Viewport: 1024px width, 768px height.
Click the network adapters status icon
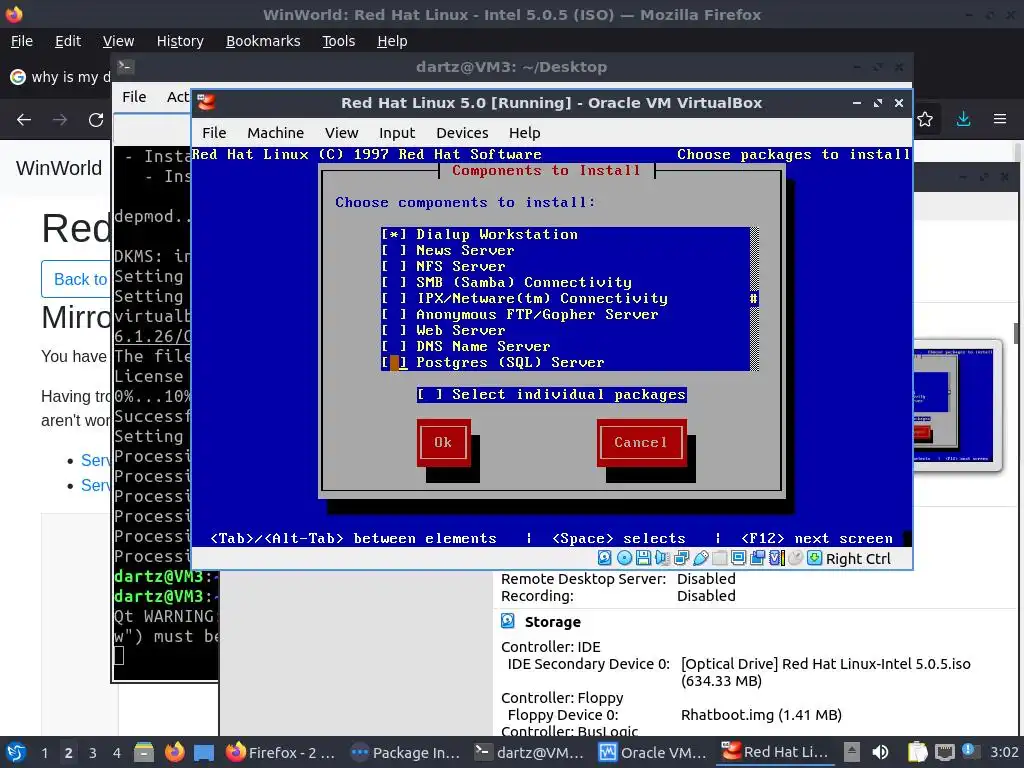[681, 558]
